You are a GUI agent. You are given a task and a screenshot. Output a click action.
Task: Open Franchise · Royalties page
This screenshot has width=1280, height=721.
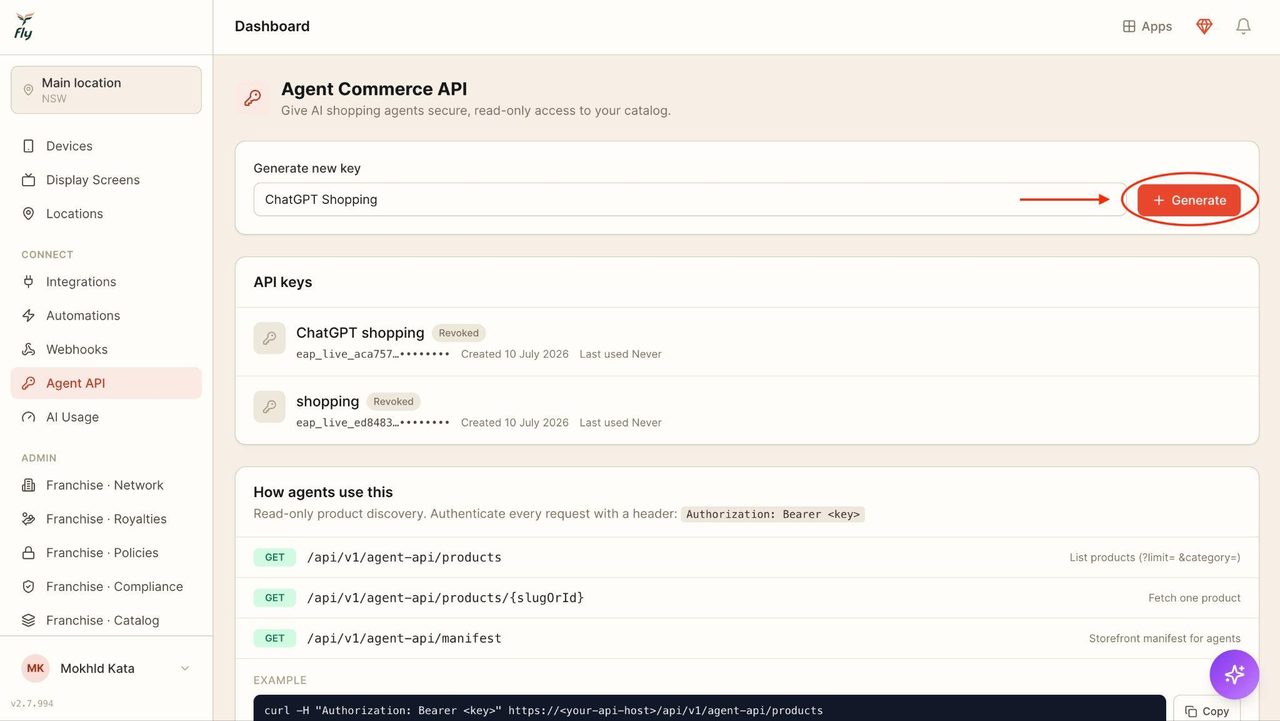click(106, 519)
